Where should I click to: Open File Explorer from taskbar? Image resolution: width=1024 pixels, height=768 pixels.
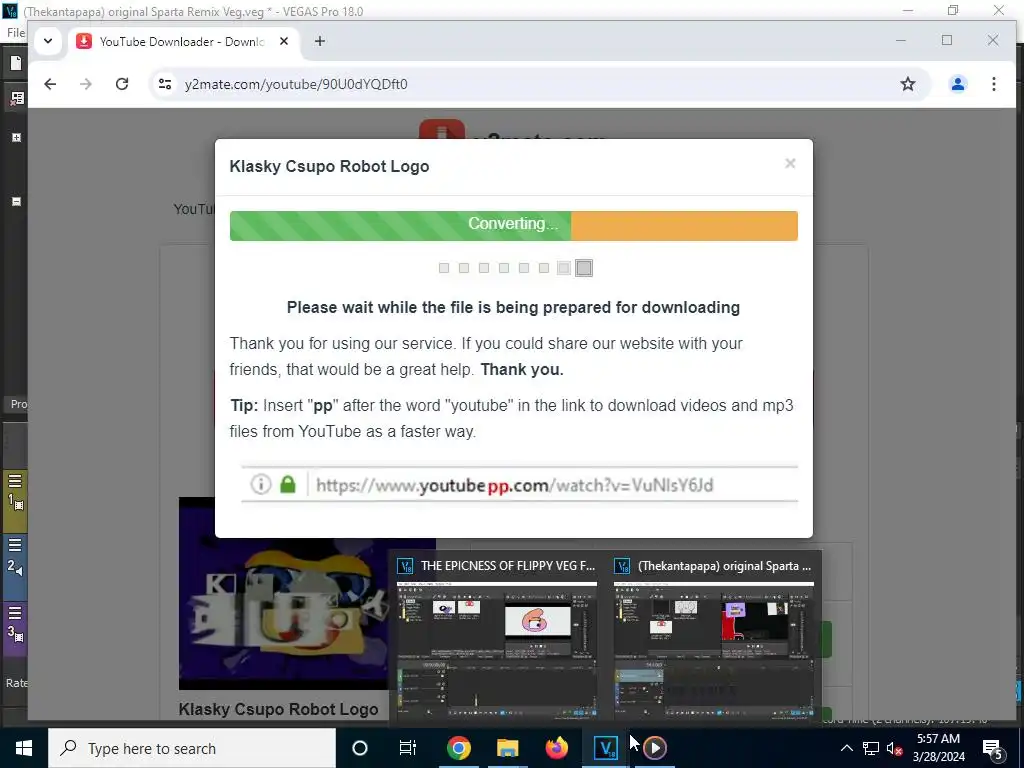click(x=507, y=748)
